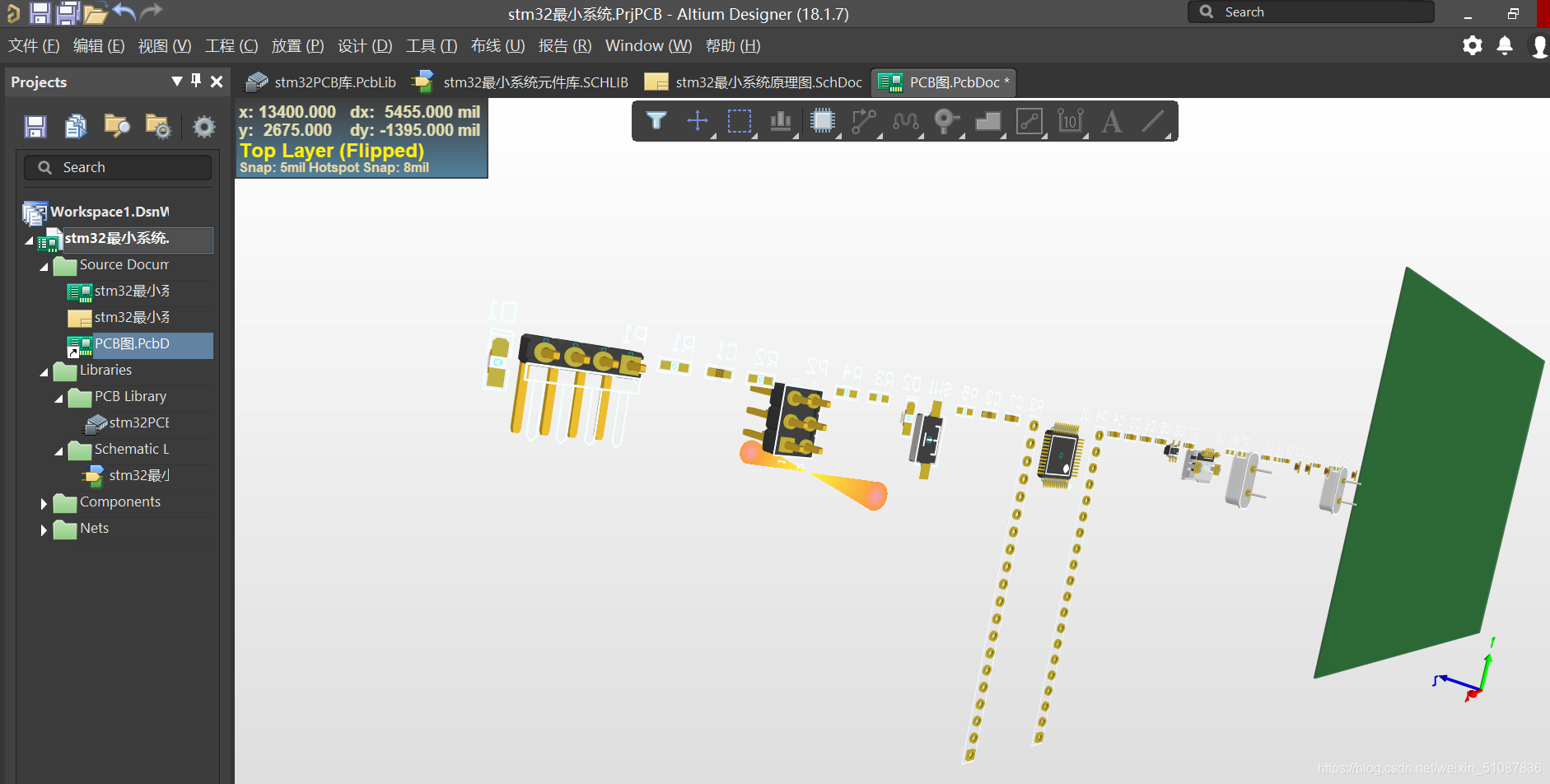The width and height of the screenshot is (1550, 784).
Task: Open the notifications bell
Action: pos(1504,45)
